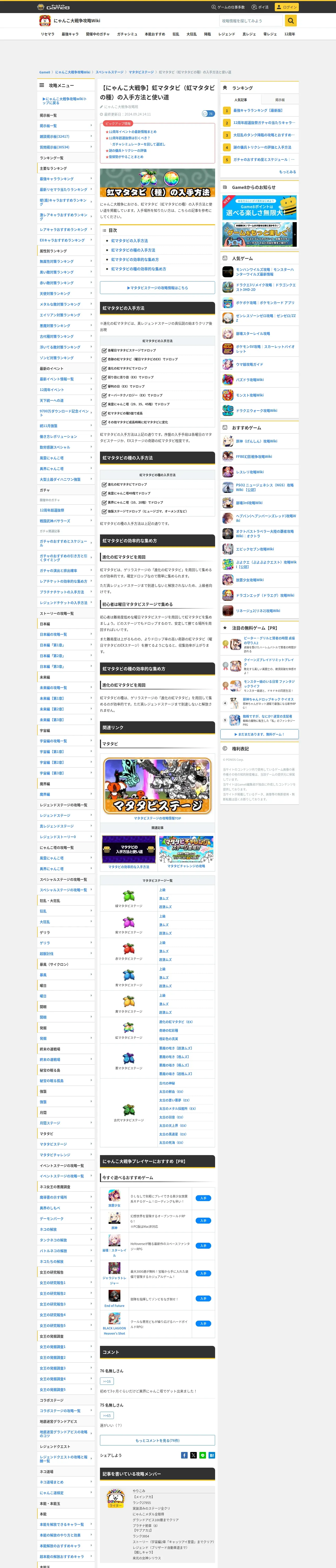
Task: Click the 悪マタタビステージ fruit icon
Action: click(129, 1058)
